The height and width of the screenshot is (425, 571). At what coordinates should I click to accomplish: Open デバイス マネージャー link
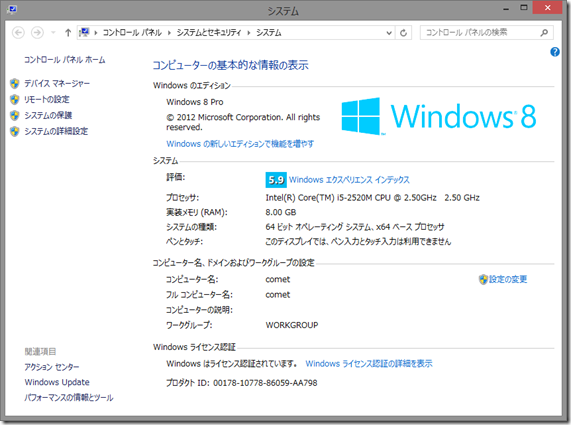[57, 83]
